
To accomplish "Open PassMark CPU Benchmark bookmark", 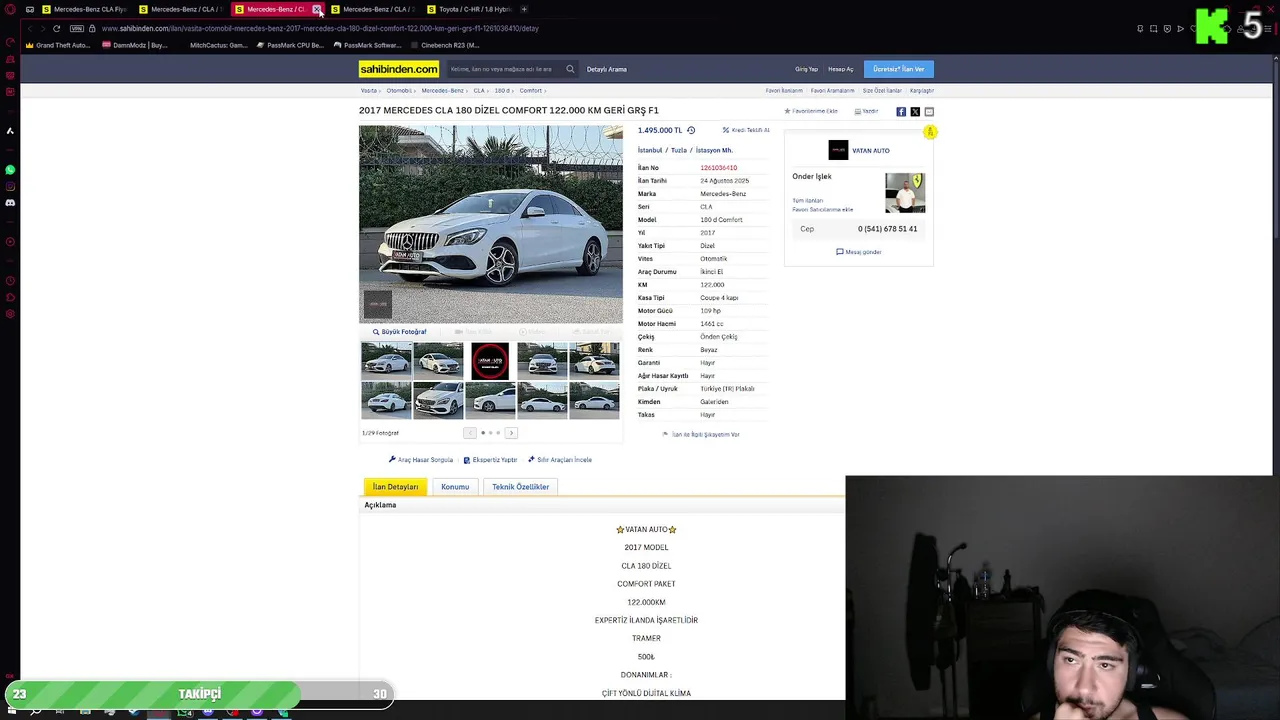I will (291, 45).
